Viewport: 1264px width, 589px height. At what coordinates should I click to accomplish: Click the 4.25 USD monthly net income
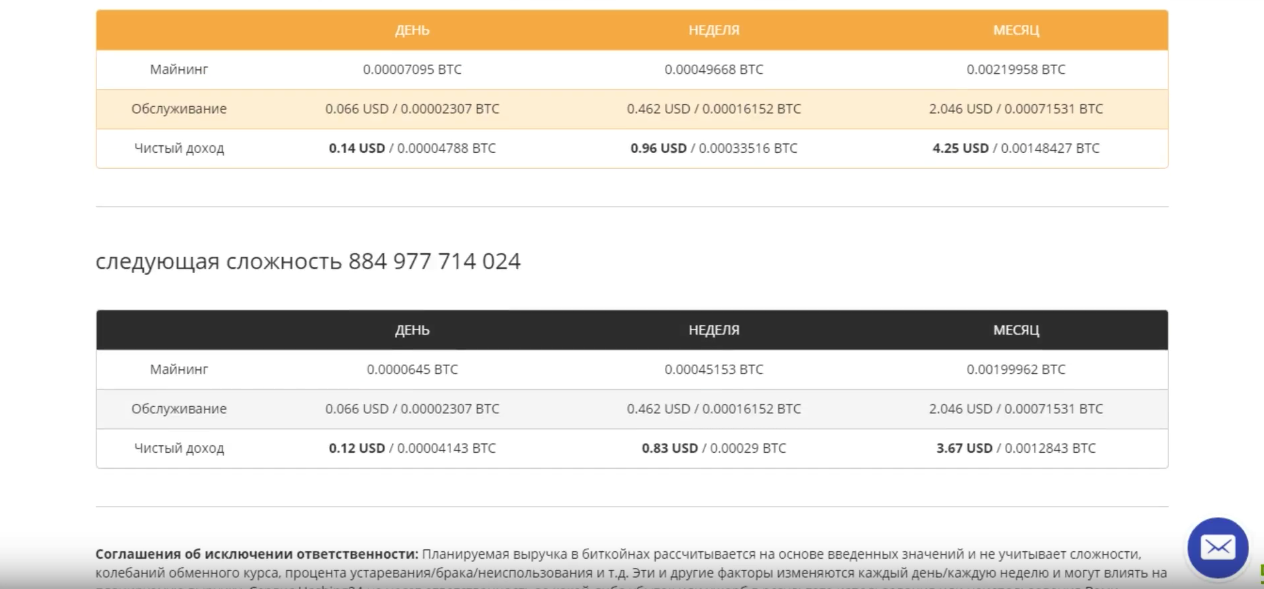960,148
